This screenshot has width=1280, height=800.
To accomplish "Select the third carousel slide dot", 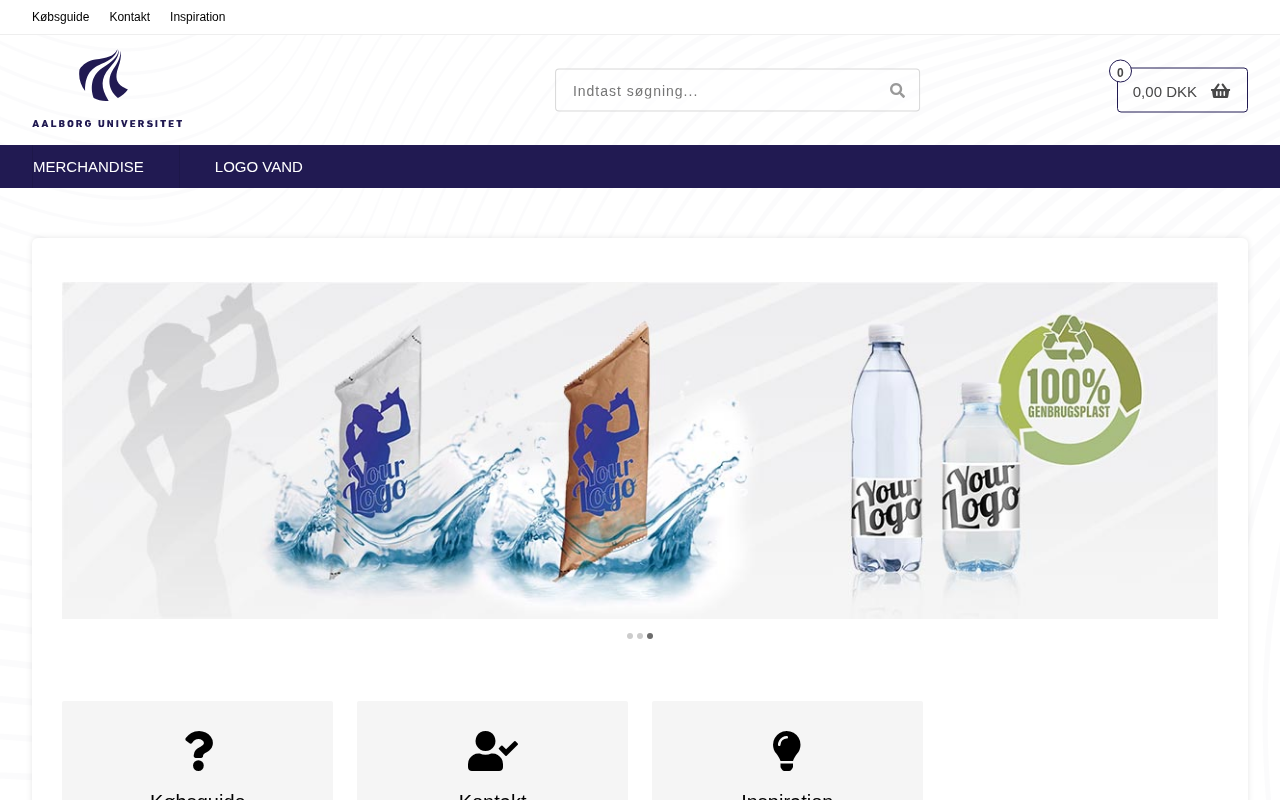I will [650, 636].
